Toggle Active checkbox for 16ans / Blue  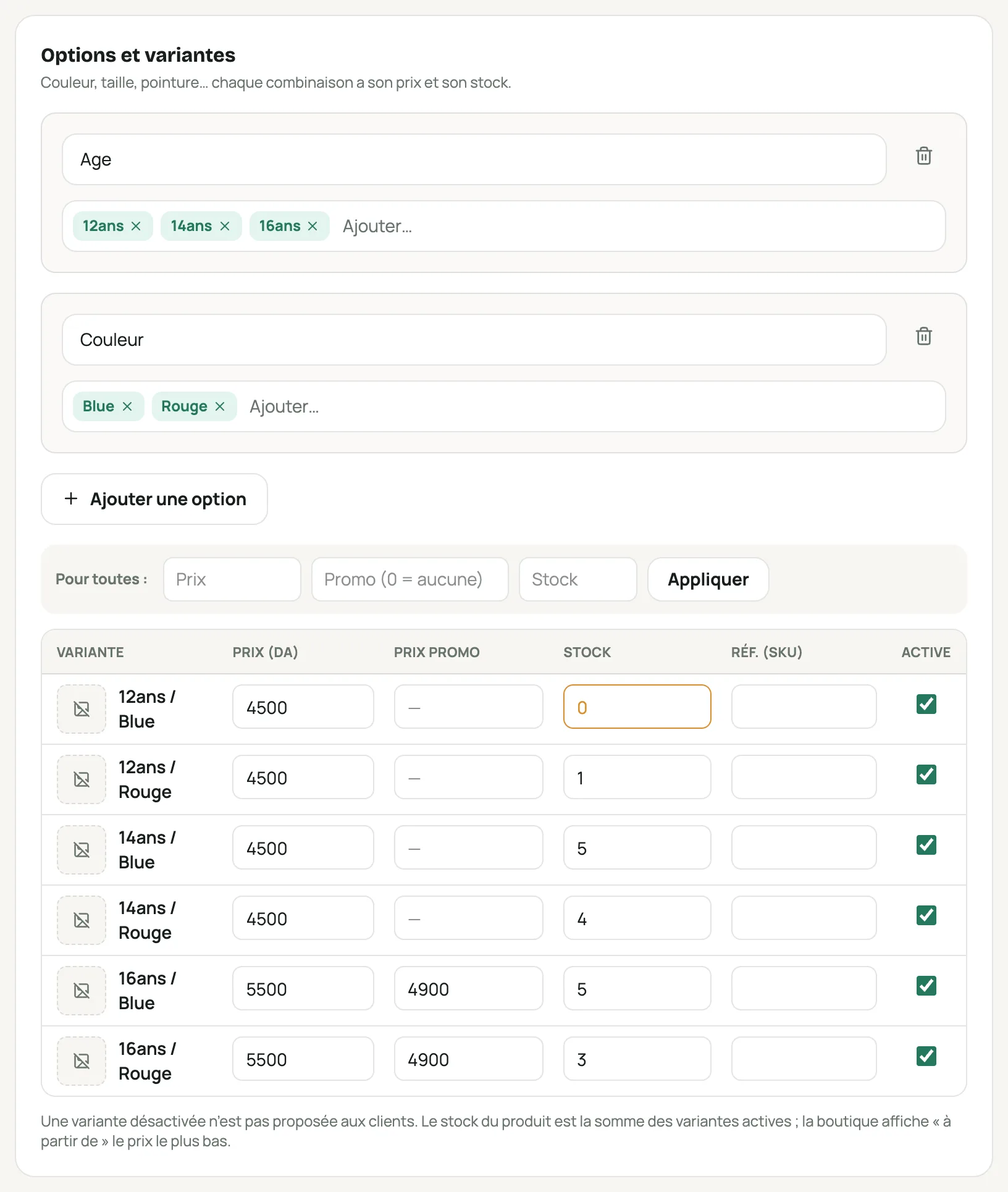pyautogui.click(x=926, y=986)
